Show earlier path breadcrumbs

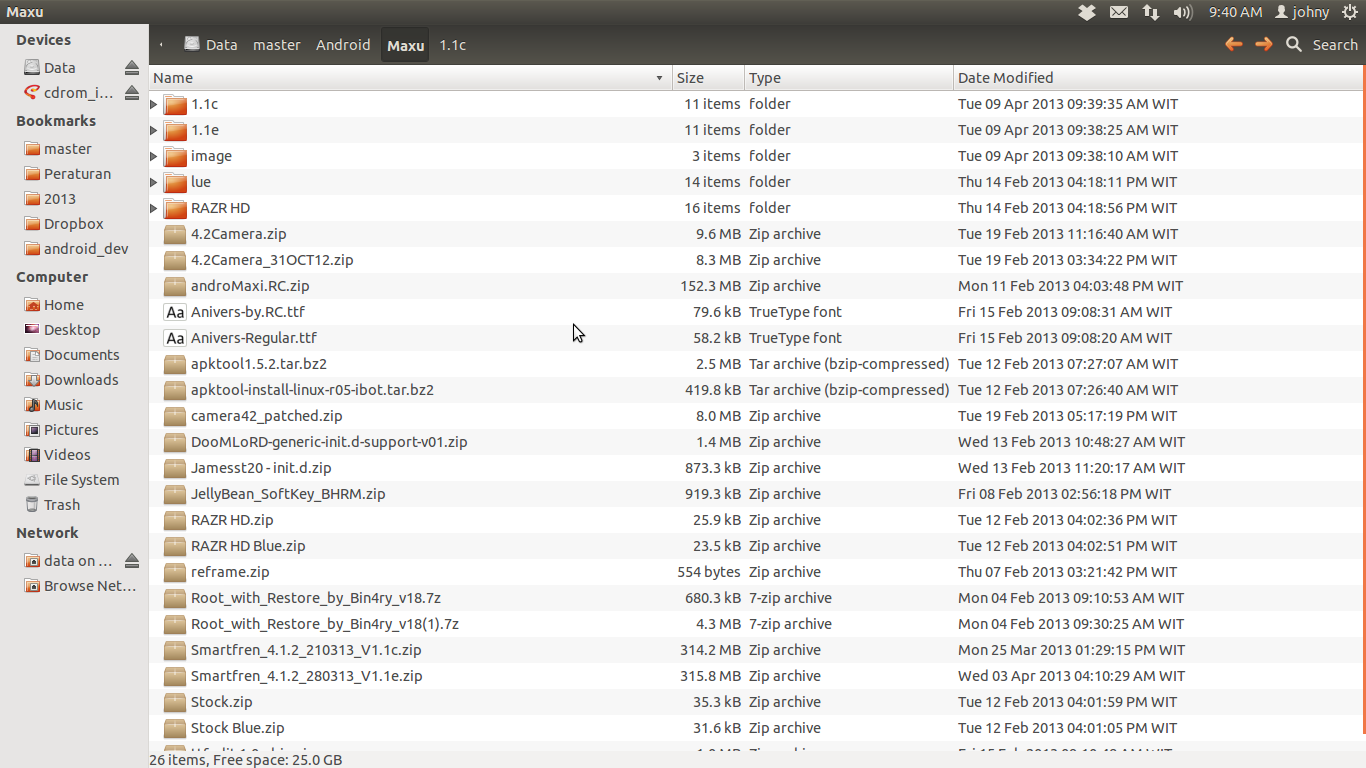[161, 45]
